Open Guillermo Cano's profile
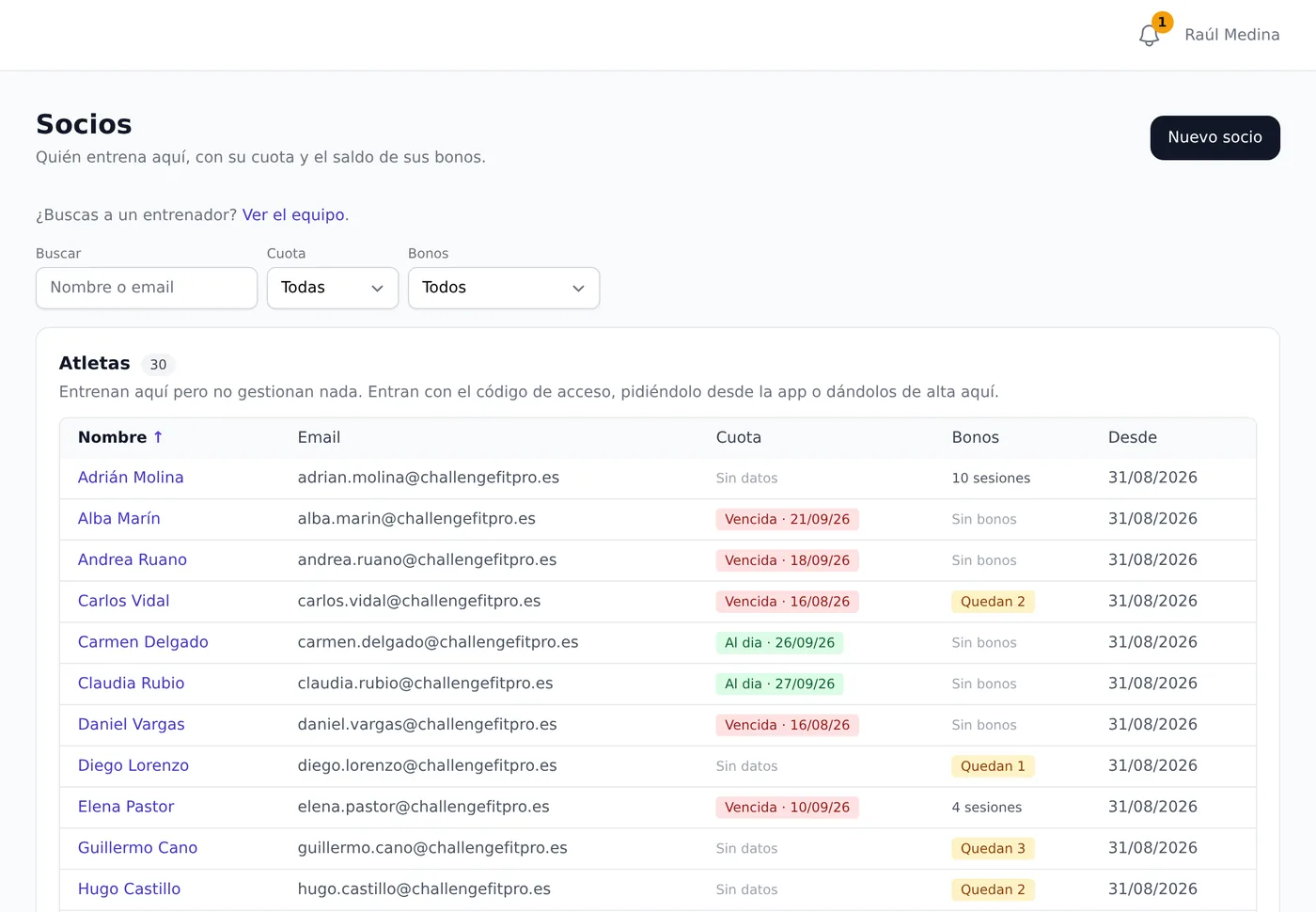This screenshot has width=1316, height=912. (x=138, y=848)
